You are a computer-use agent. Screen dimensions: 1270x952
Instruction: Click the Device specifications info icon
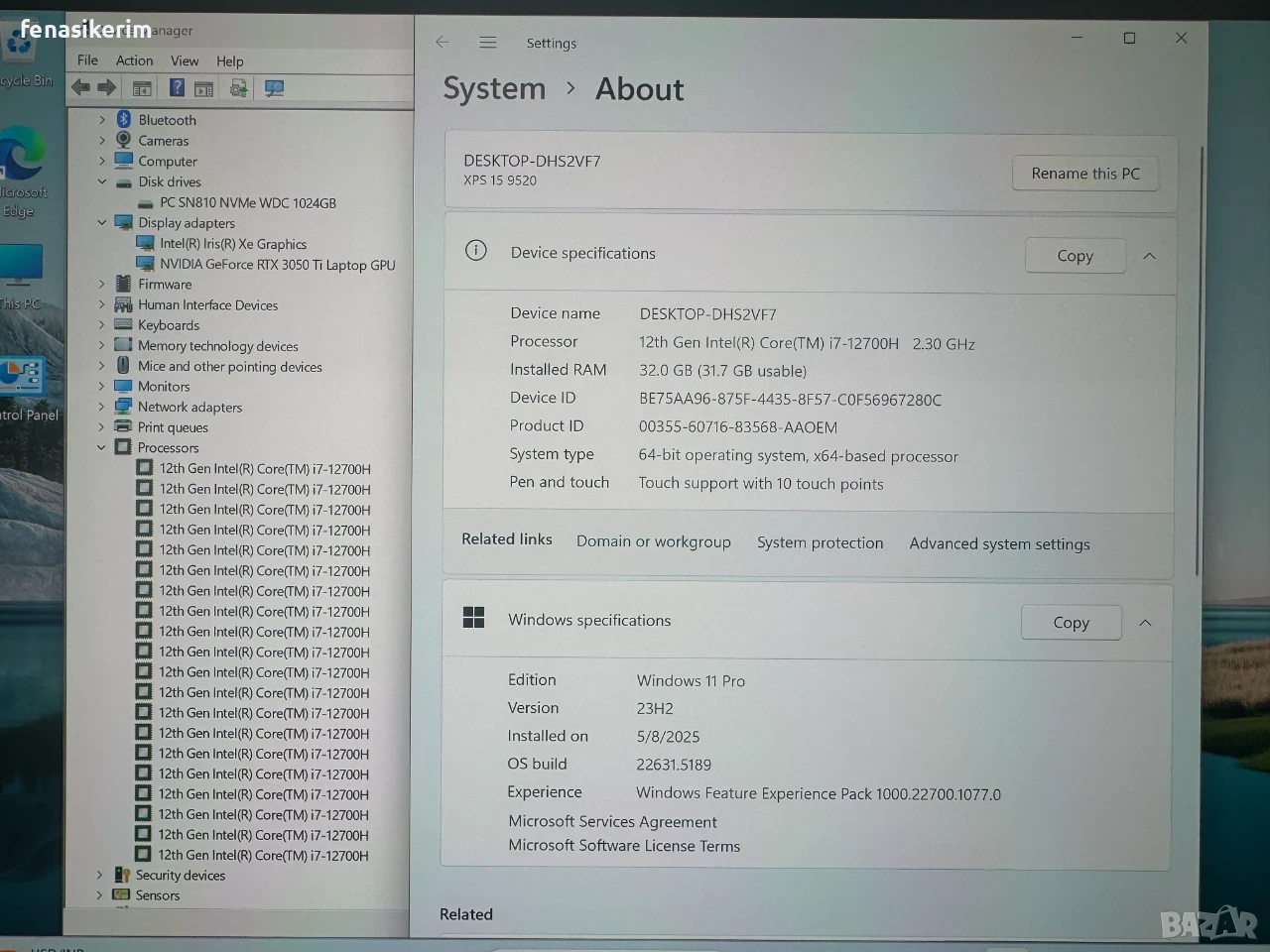click(x=476, y=251)
